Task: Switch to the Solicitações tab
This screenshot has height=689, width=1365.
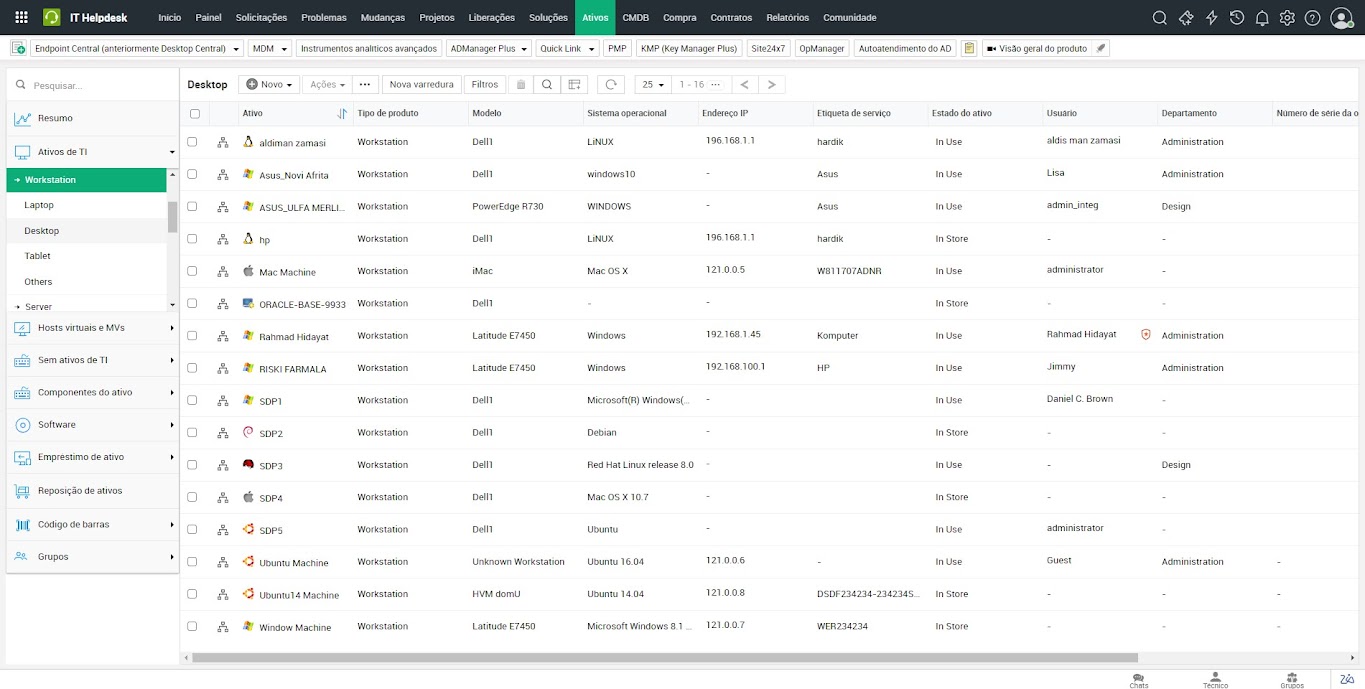Action: (261, 17)
